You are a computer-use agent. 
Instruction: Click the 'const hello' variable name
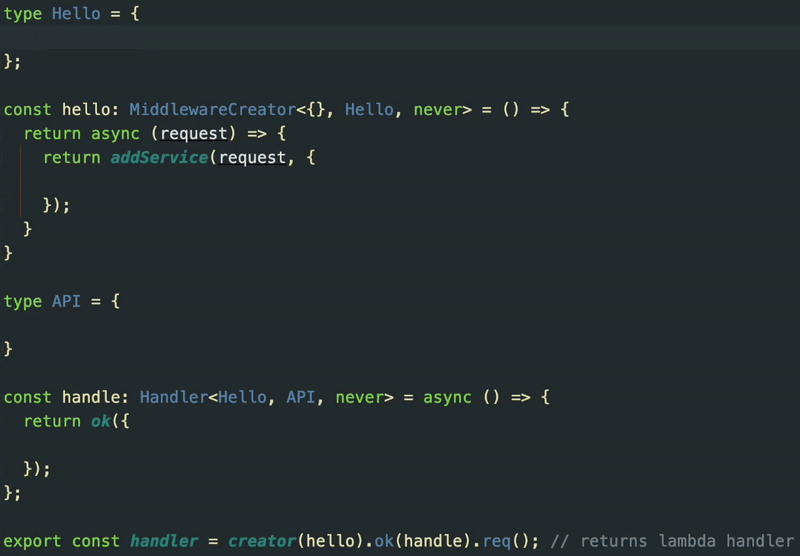coord(85,110)
